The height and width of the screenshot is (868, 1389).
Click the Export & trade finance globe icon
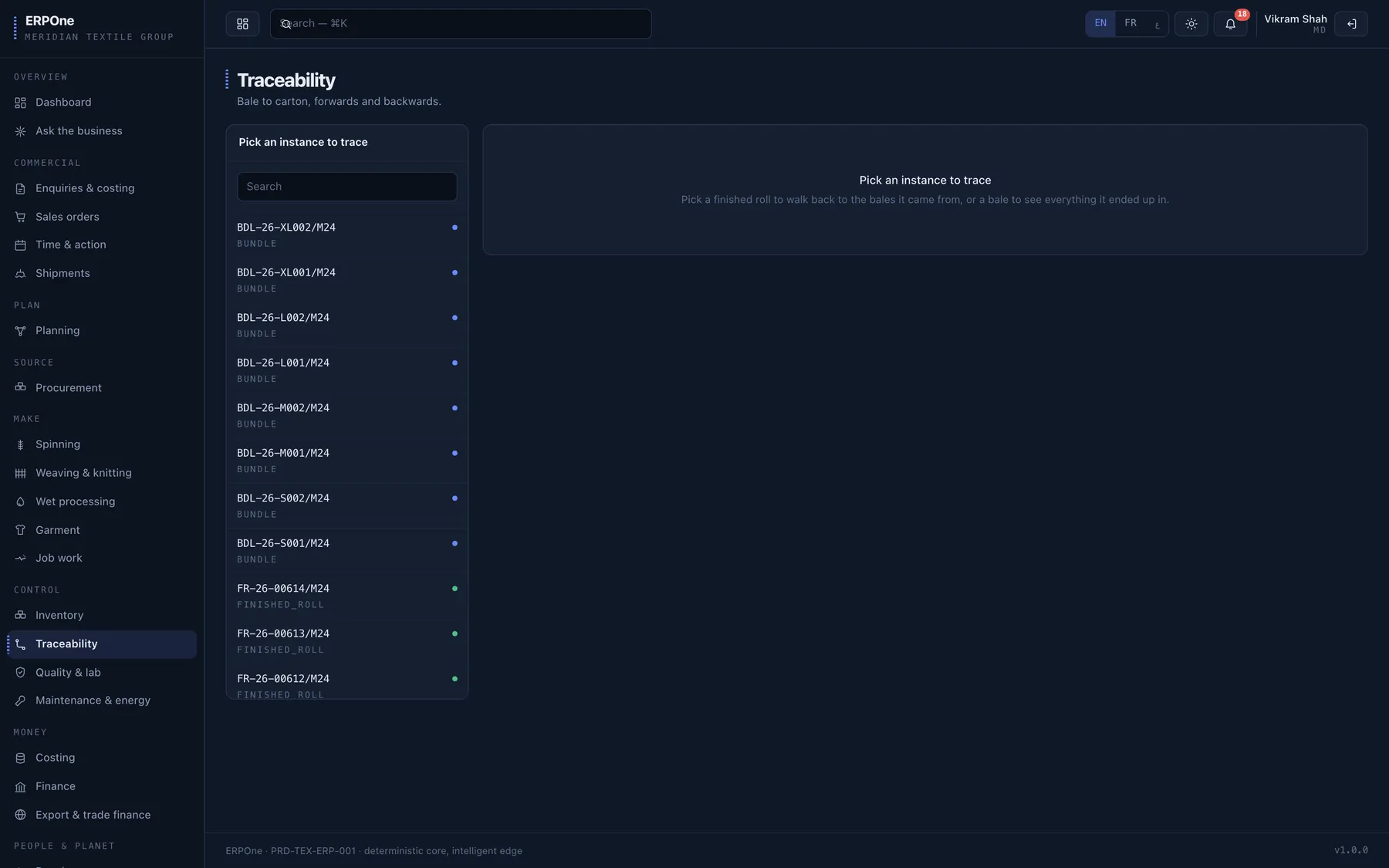(x=20, y=815)
